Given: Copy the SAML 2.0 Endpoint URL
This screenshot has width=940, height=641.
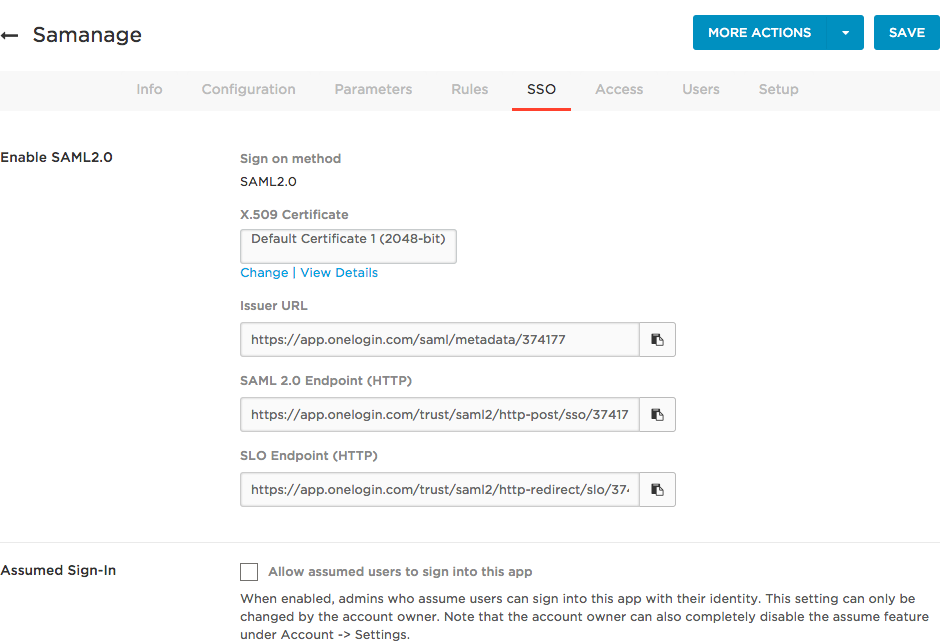Looking at the screenshot, I should (x=657, y=414).
